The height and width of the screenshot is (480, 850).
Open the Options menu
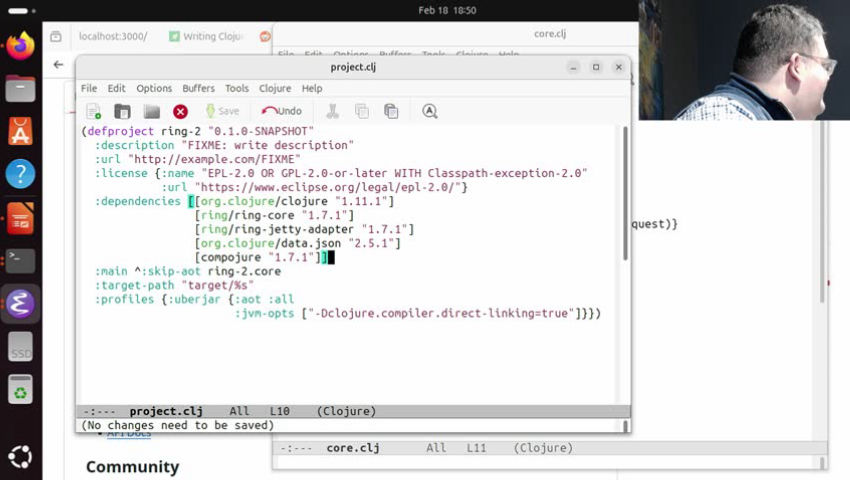[154, 88]
